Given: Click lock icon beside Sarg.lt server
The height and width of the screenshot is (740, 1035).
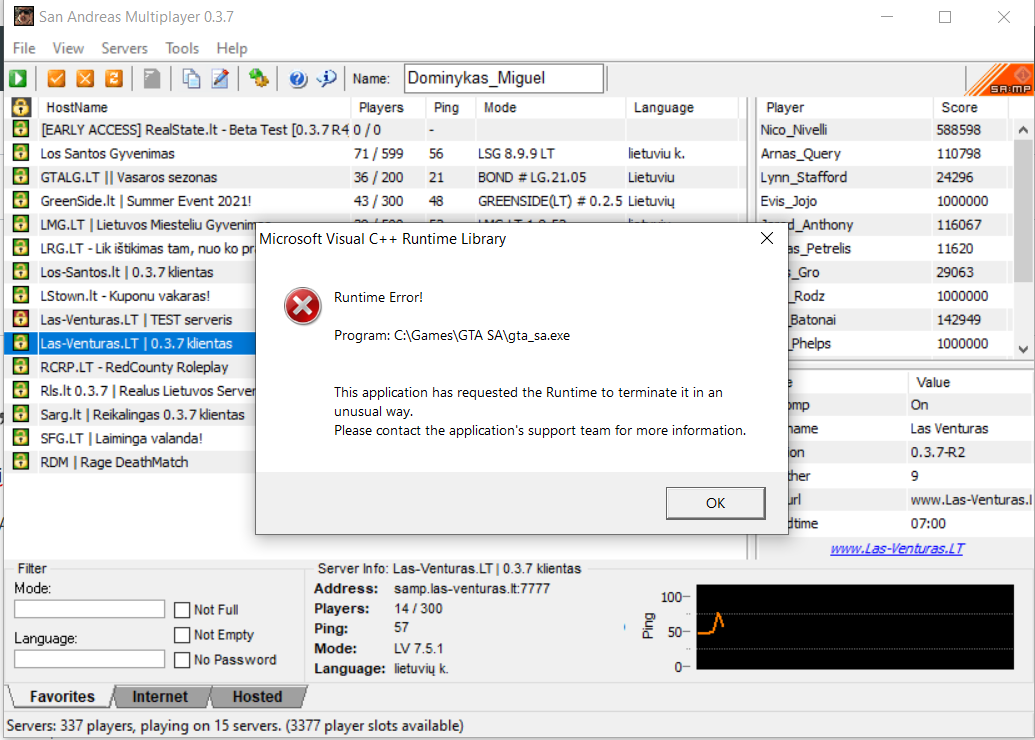Looking at the screenshot, I should coord(21,415).
